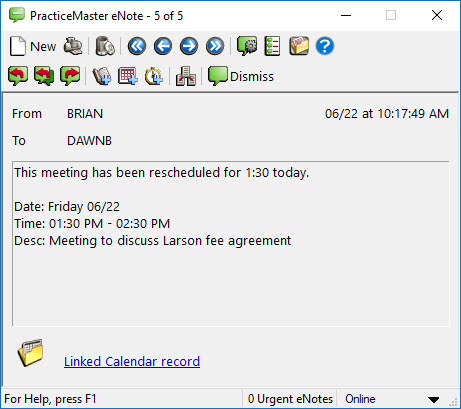Open eNote settings speech bubble with gear
This screenshot has width=461, height=409.
point(247,46)
